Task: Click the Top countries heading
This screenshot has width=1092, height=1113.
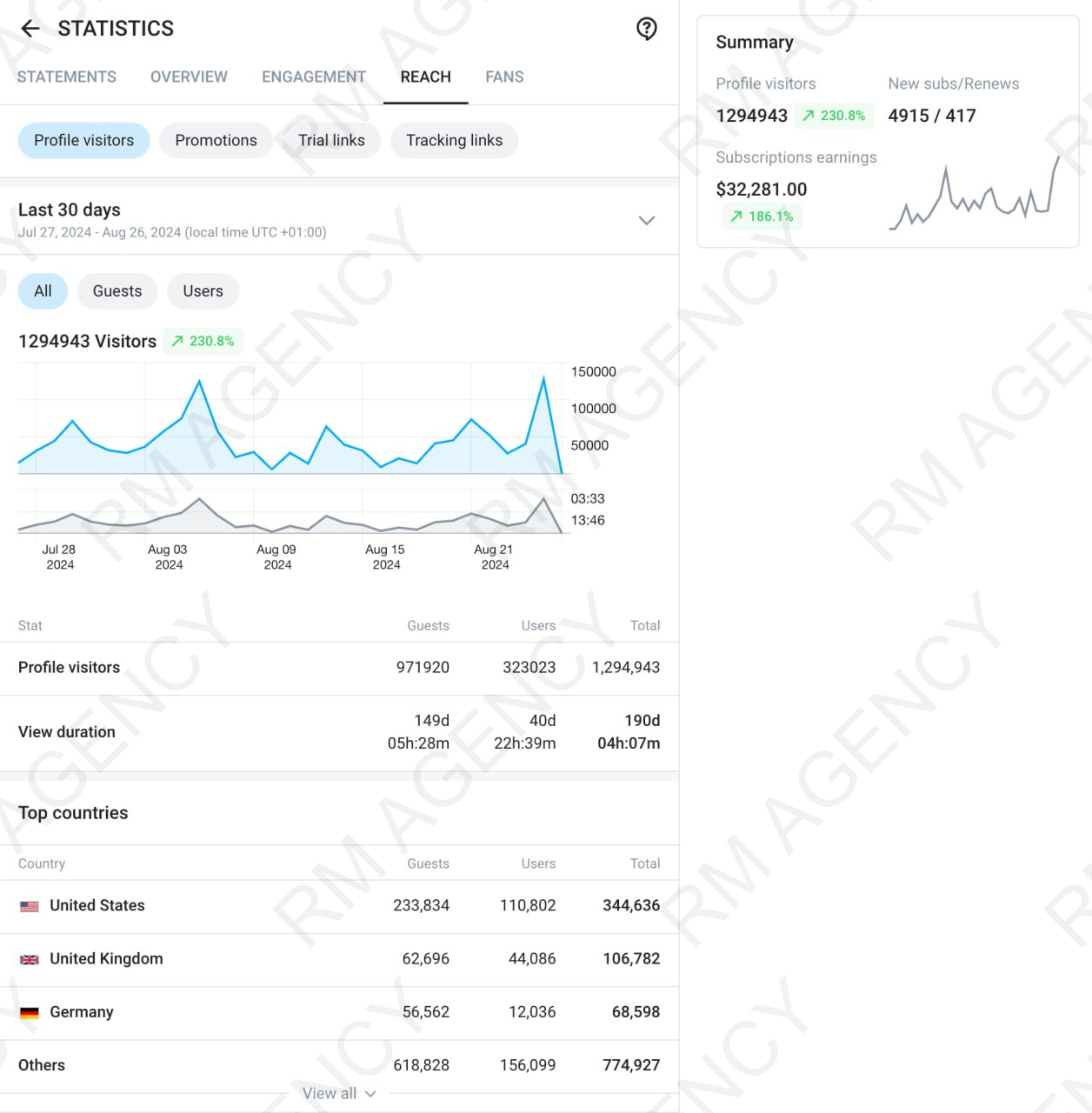Action: click(73, 813)
